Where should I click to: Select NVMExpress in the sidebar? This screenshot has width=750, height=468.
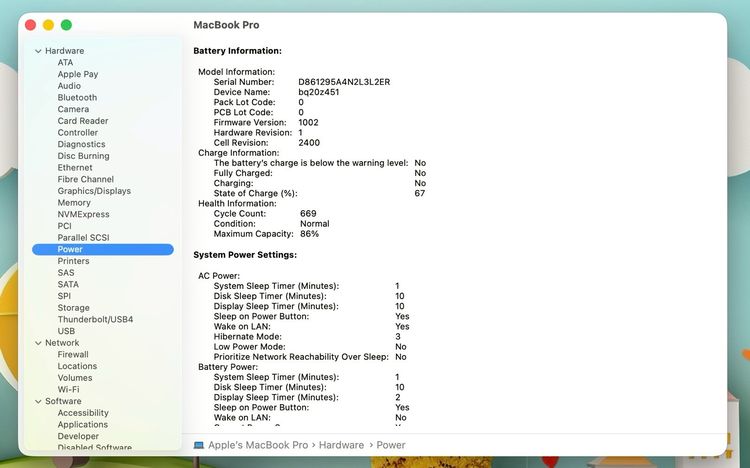83,214
